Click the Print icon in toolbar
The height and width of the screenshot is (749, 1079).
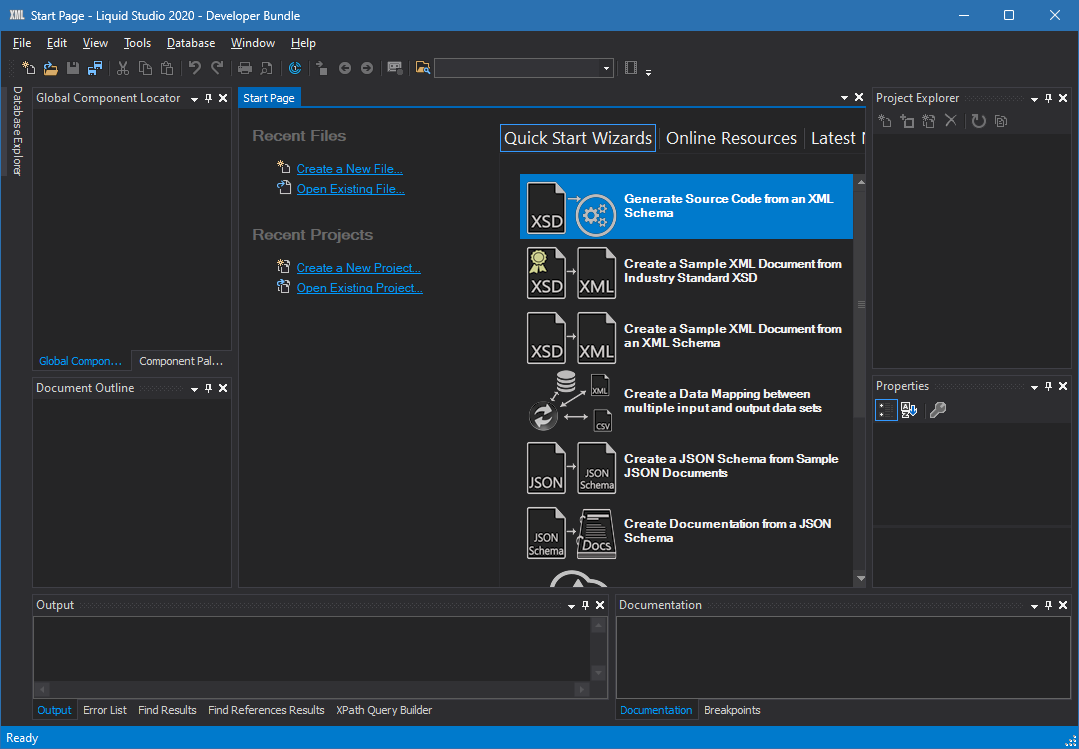pyautogui.click(x=244, y=67)
